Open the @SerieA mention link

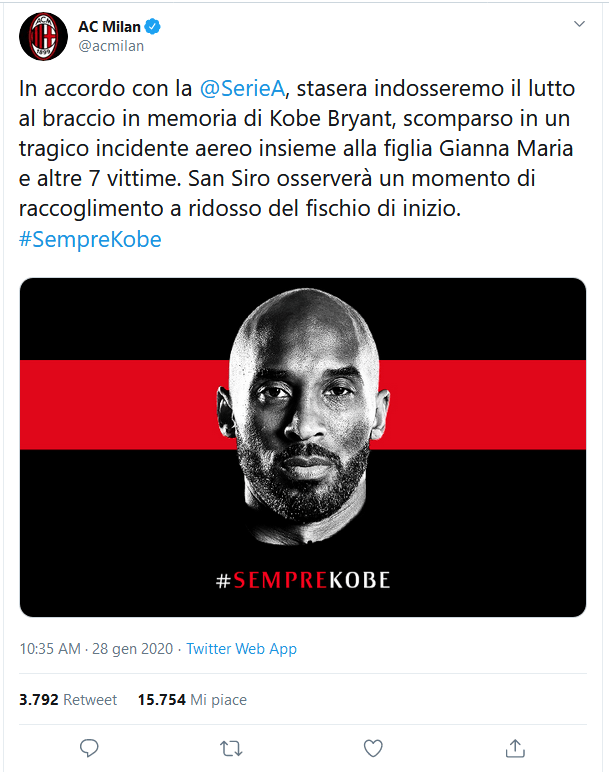point(242,89)
